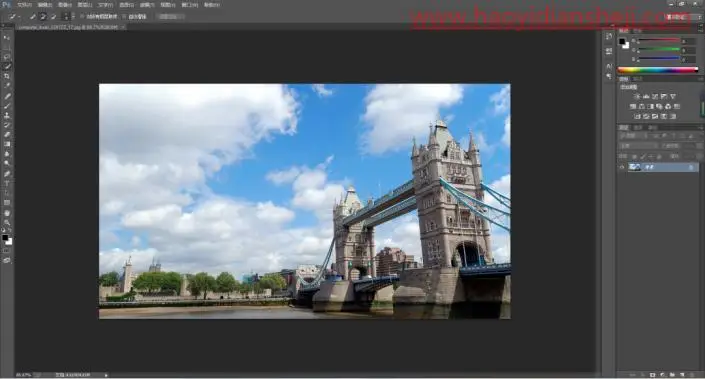
Task: Select the Rectangle shape tool
Action: (x=7, y=203)
